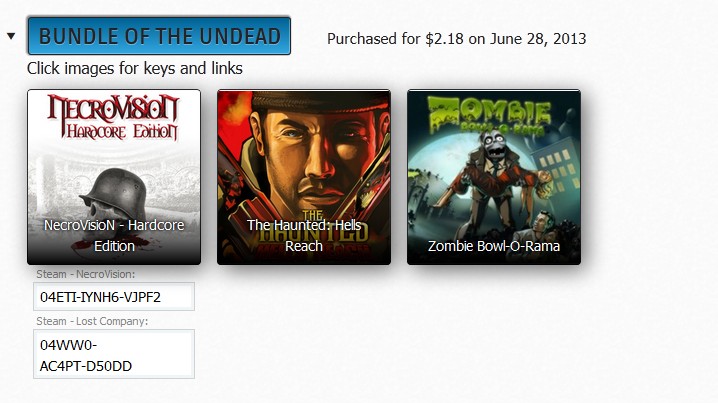The height and width of the screenshot is (403, 718).
Task: Click the "Steam - NecroVision:" label
Action: click(x=86, y=274)
